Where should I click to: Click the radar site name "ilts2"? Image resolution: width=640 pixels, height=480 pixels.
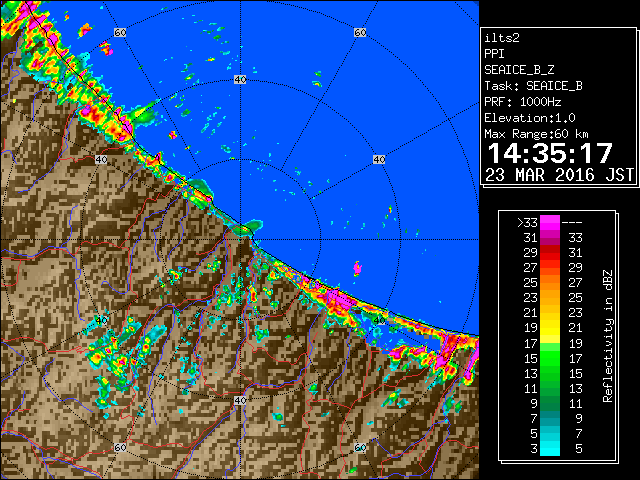click(x=502, y=38)
